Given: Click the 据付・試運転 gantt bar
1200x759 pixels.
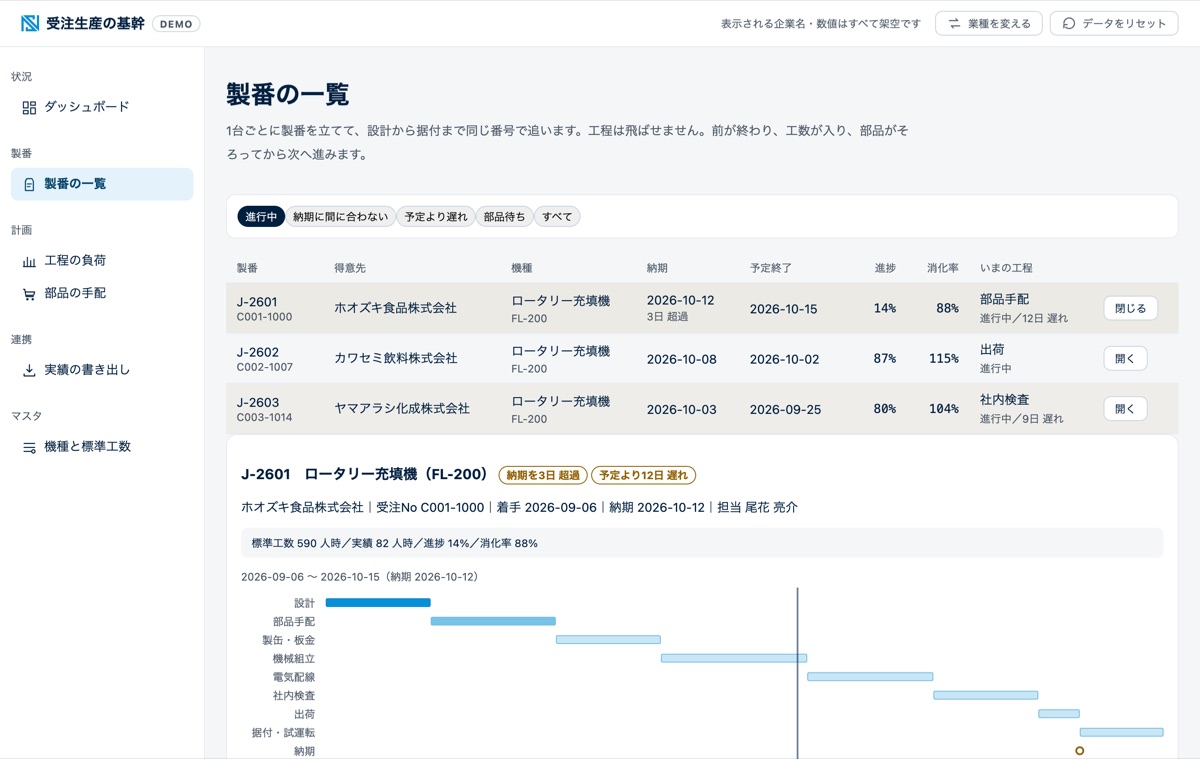Looking at the screenshot, I should click(1122, 732).
